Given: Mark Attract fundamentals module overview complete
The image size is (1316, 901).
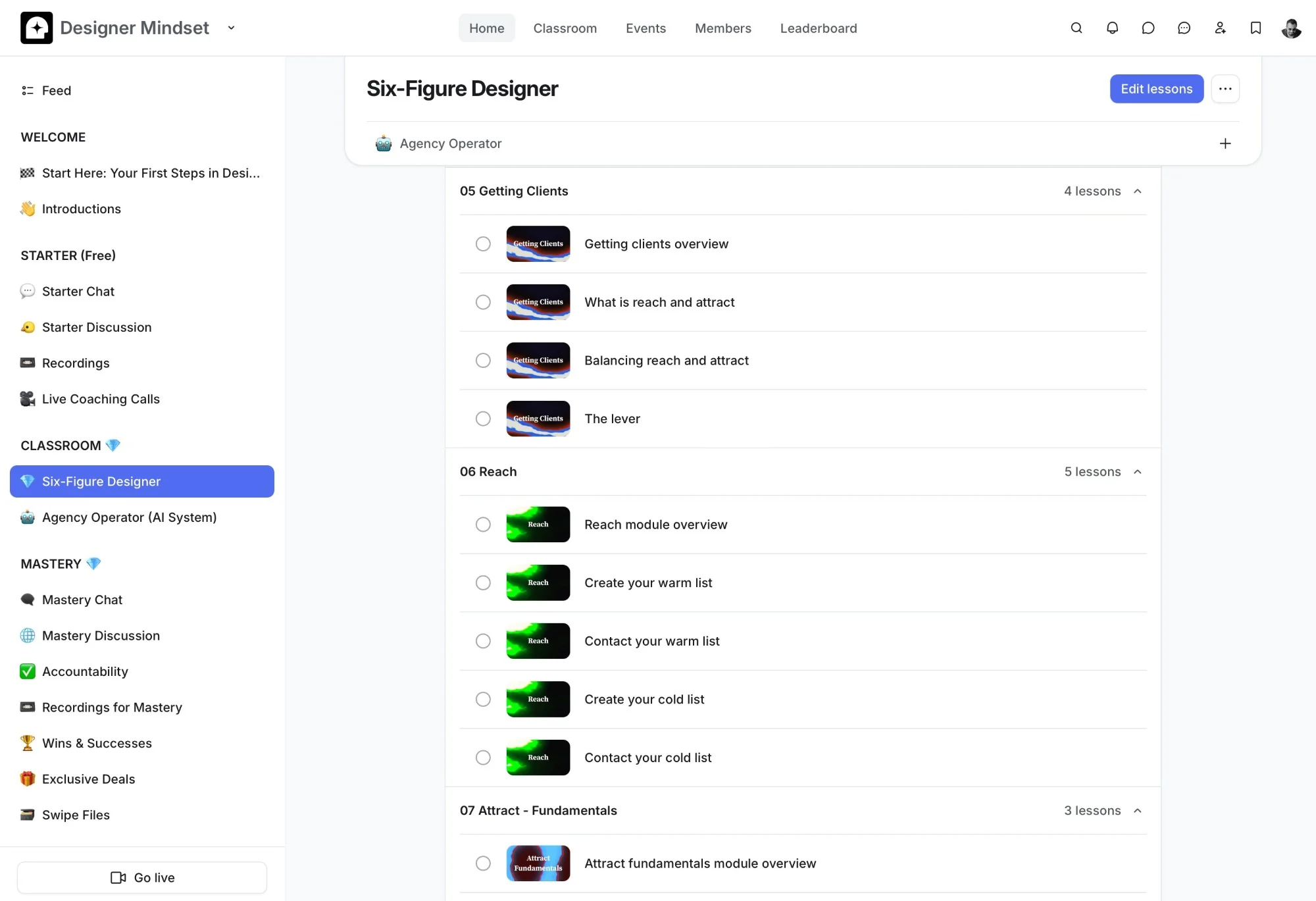Looking at the screenshot, I should coord(483,863).
